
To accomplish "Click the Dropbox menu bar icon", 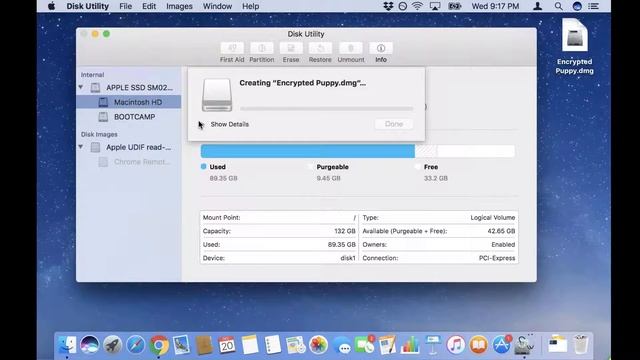I will (388, 6).
